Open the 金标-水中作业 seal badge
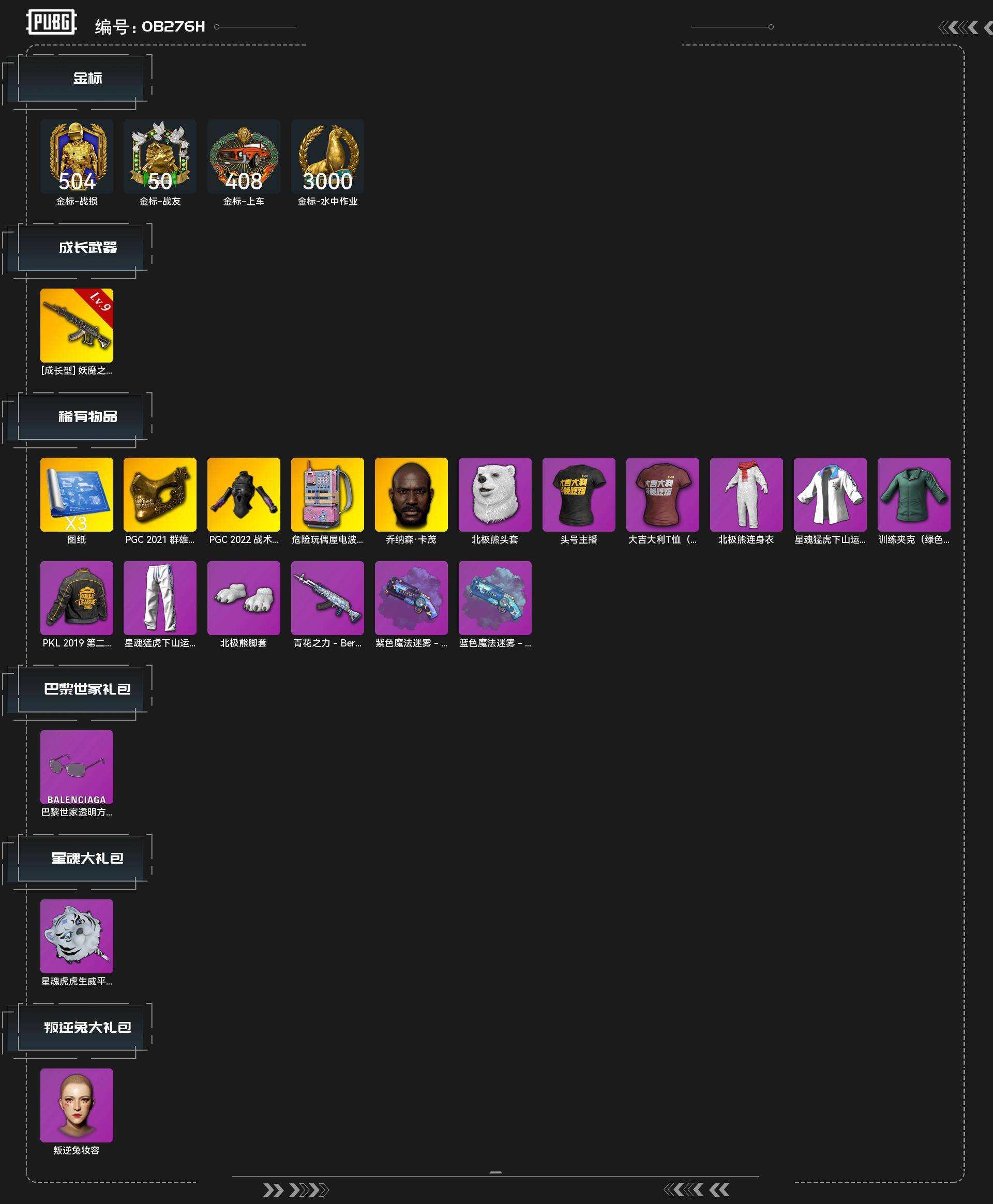Screen dimensions: 993x1204 tap(327, 156)
